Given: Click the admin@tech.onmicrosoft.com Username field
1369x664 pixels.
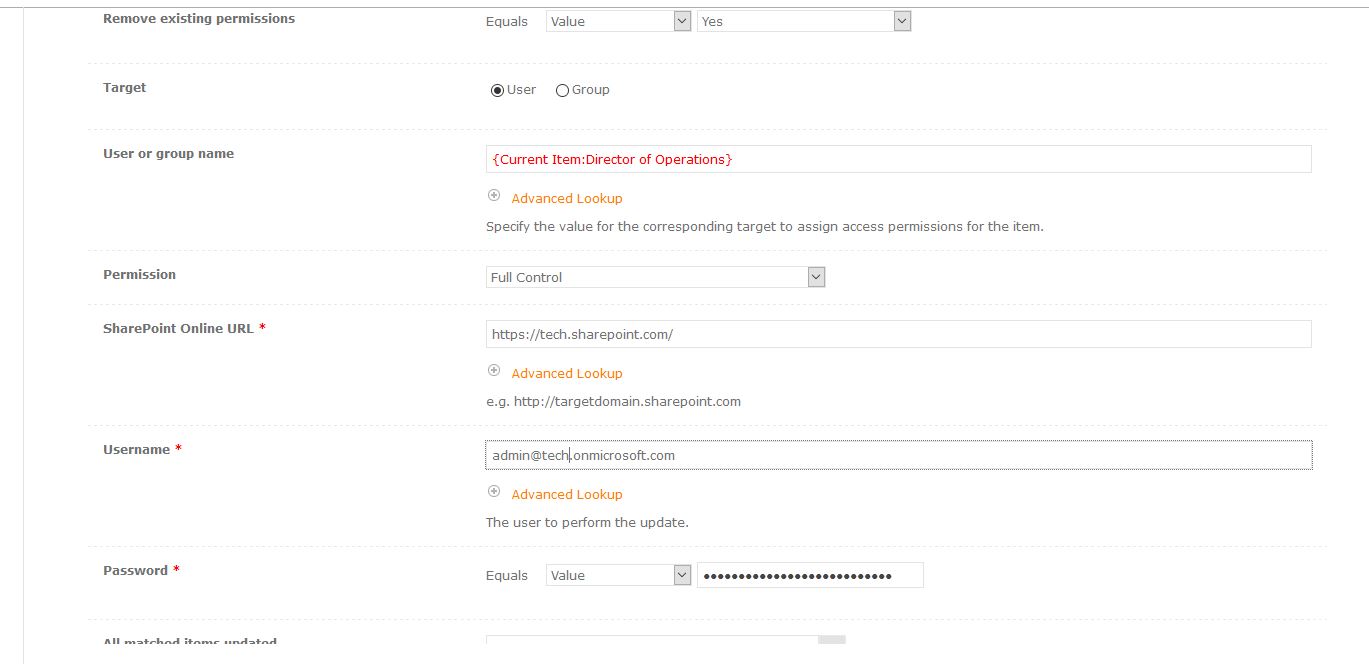Looking at the screenshot, I should click(897, 454).
